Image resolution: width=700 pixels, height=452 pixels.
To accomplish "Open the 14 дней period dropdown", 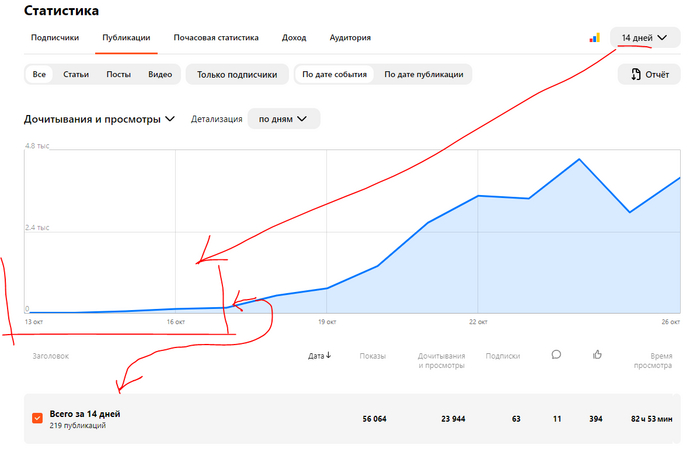I will tap(644, 38).
